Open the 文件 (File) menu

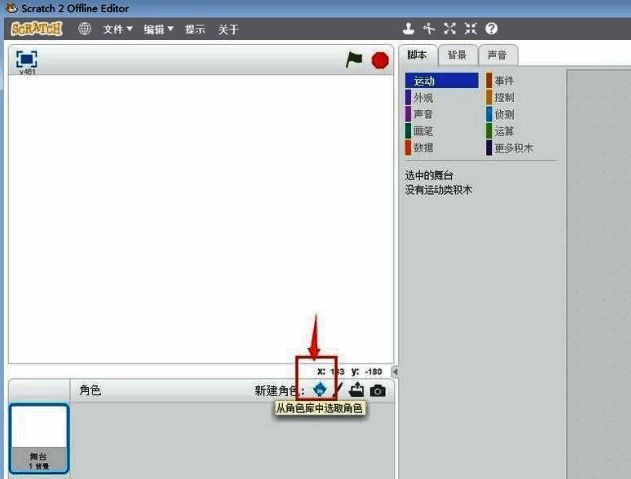click(x=117, y=29)
